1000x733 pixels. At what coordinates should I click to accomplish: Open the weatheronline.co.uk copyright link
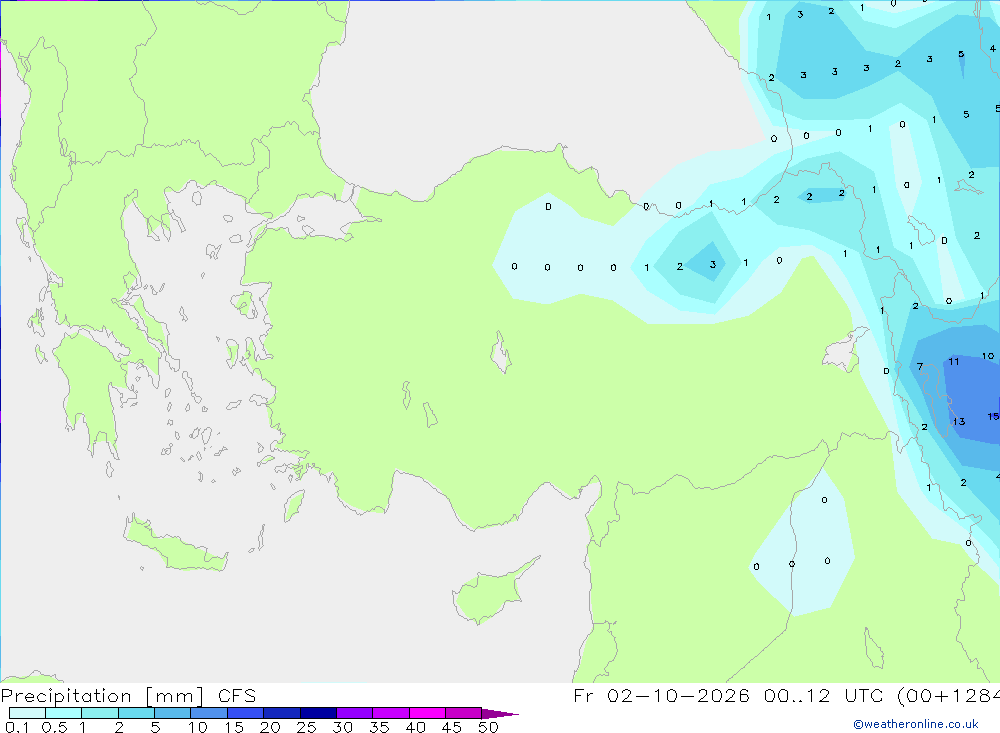916,724
